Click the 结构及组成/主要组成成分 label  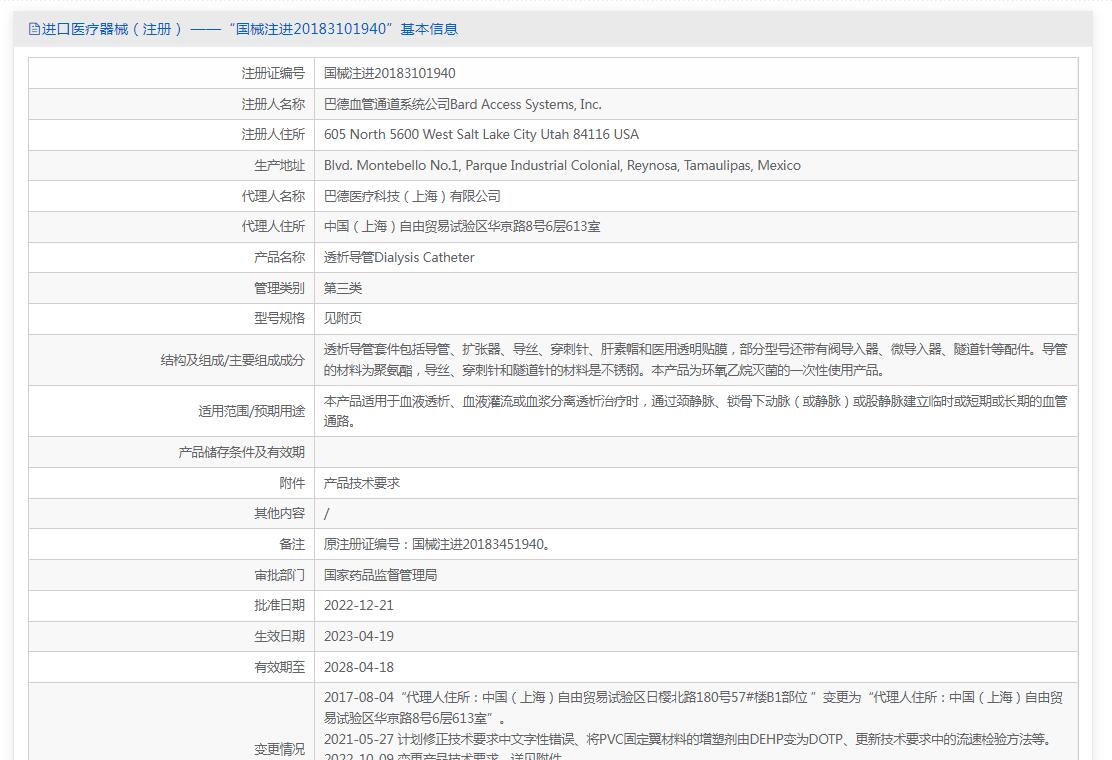(x=233, y=359)
